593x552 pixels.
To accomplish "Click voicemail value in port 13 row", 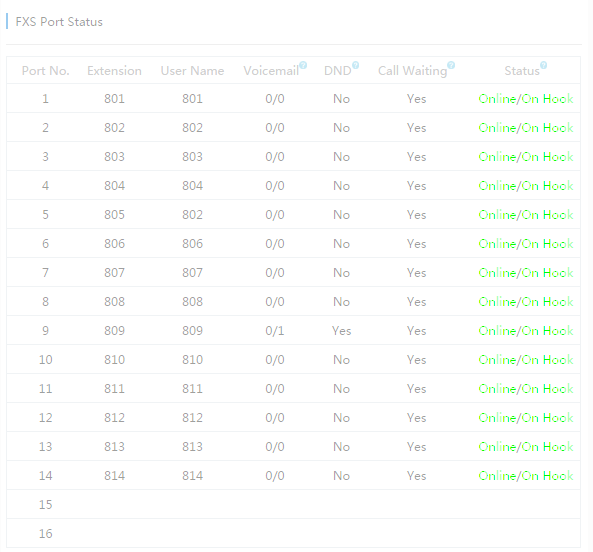I will (275, 447).
